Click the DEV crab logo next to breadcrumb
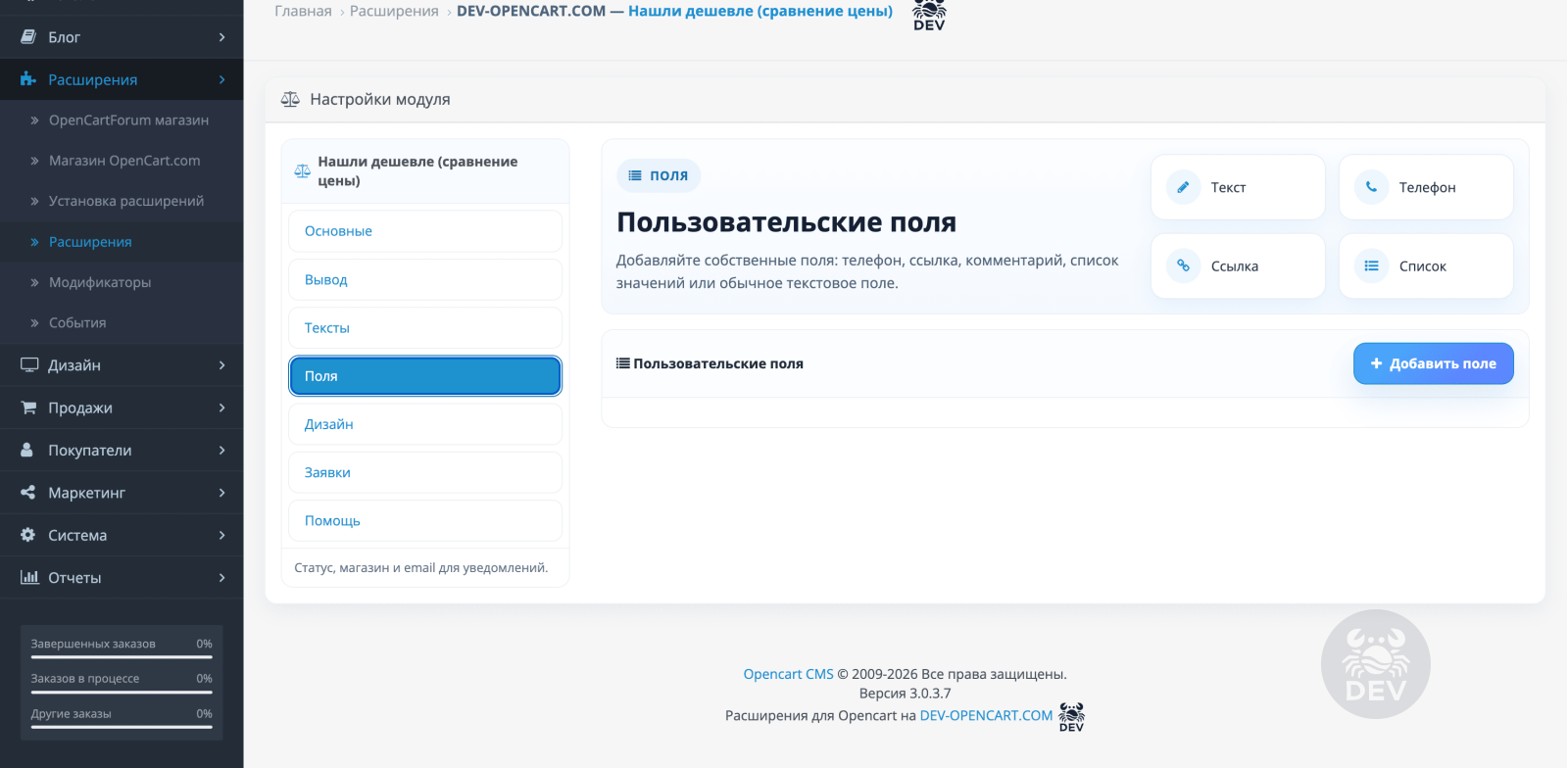The image size is (1568, 768). (x=929, y=15)
